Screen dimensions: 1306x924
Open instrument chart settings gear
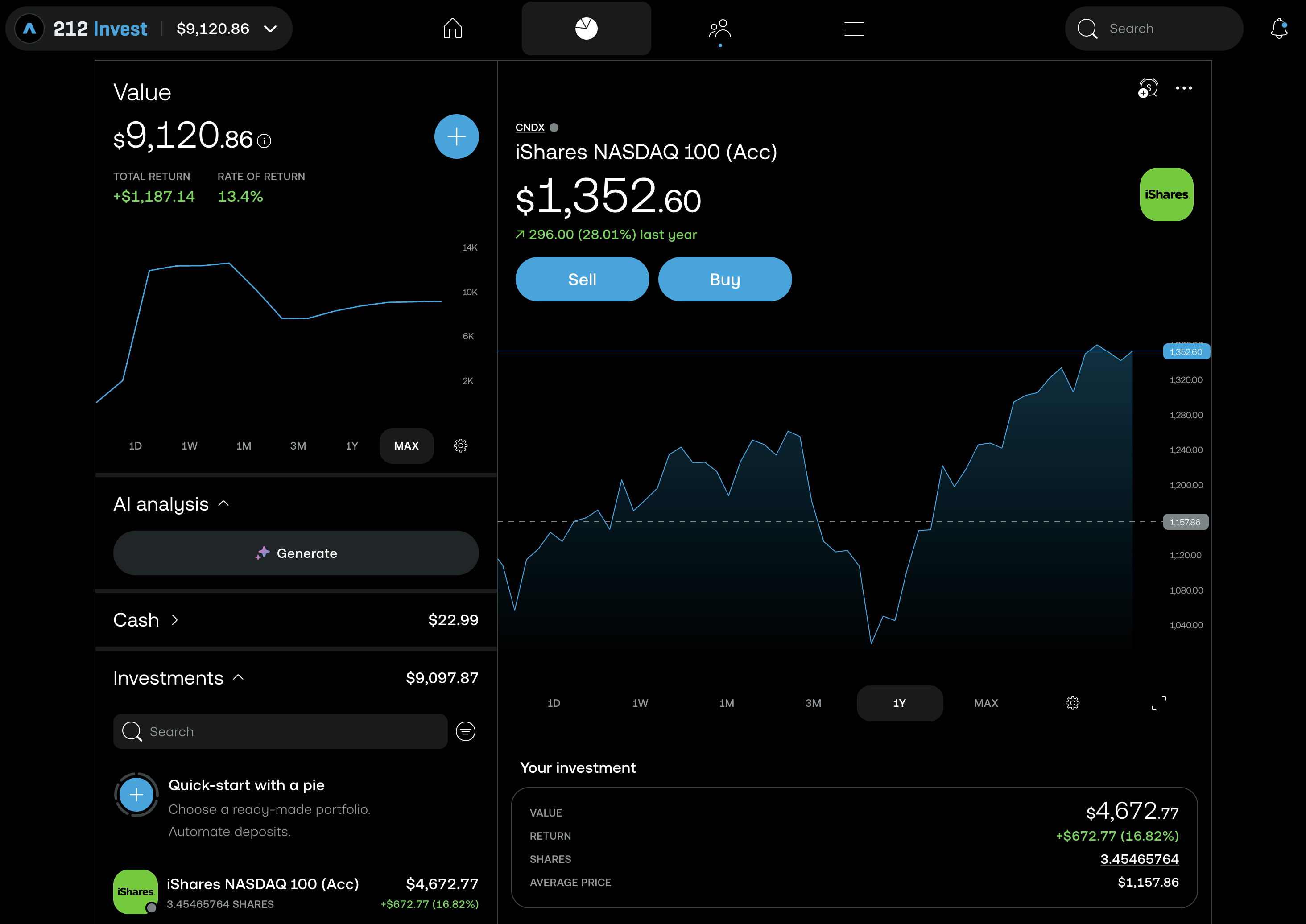(1072, 703)
